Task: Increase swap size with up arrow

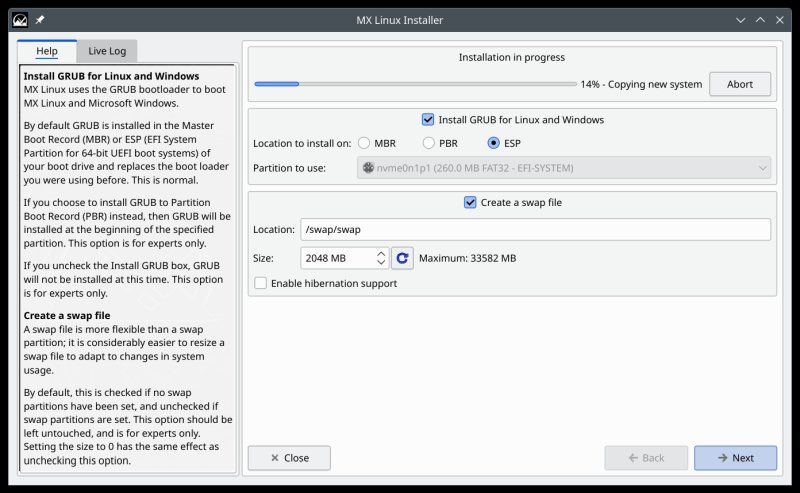Action: (381, 253)
